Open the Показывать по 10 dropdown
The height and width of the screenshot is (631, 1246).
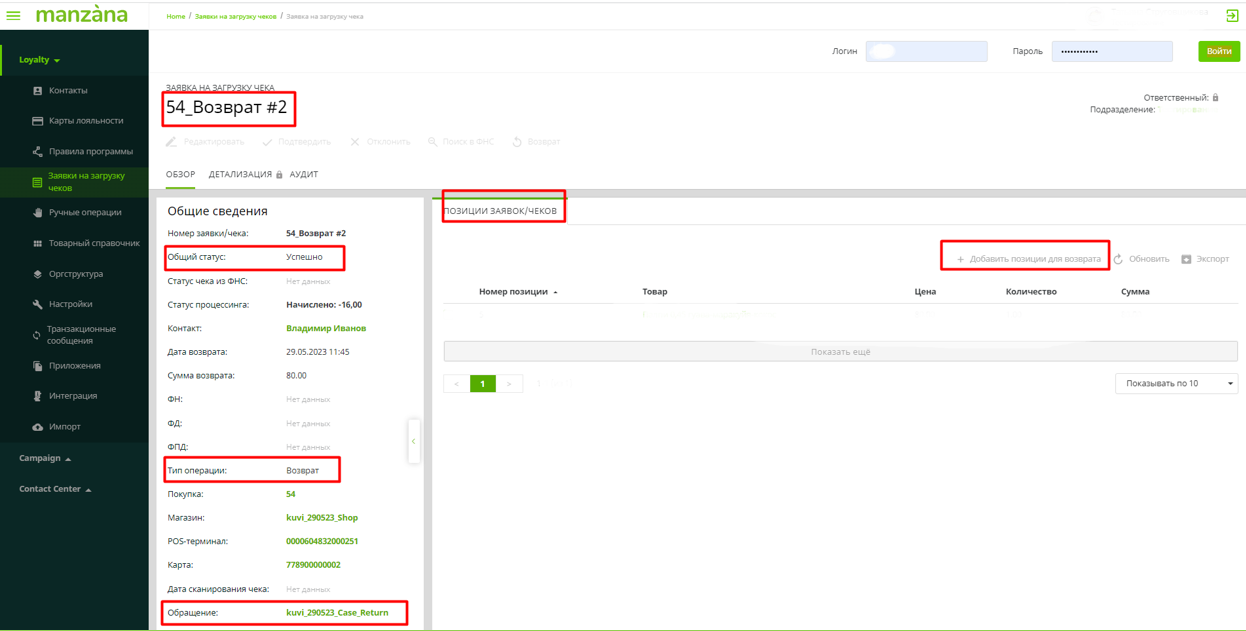coord(1176,384)
